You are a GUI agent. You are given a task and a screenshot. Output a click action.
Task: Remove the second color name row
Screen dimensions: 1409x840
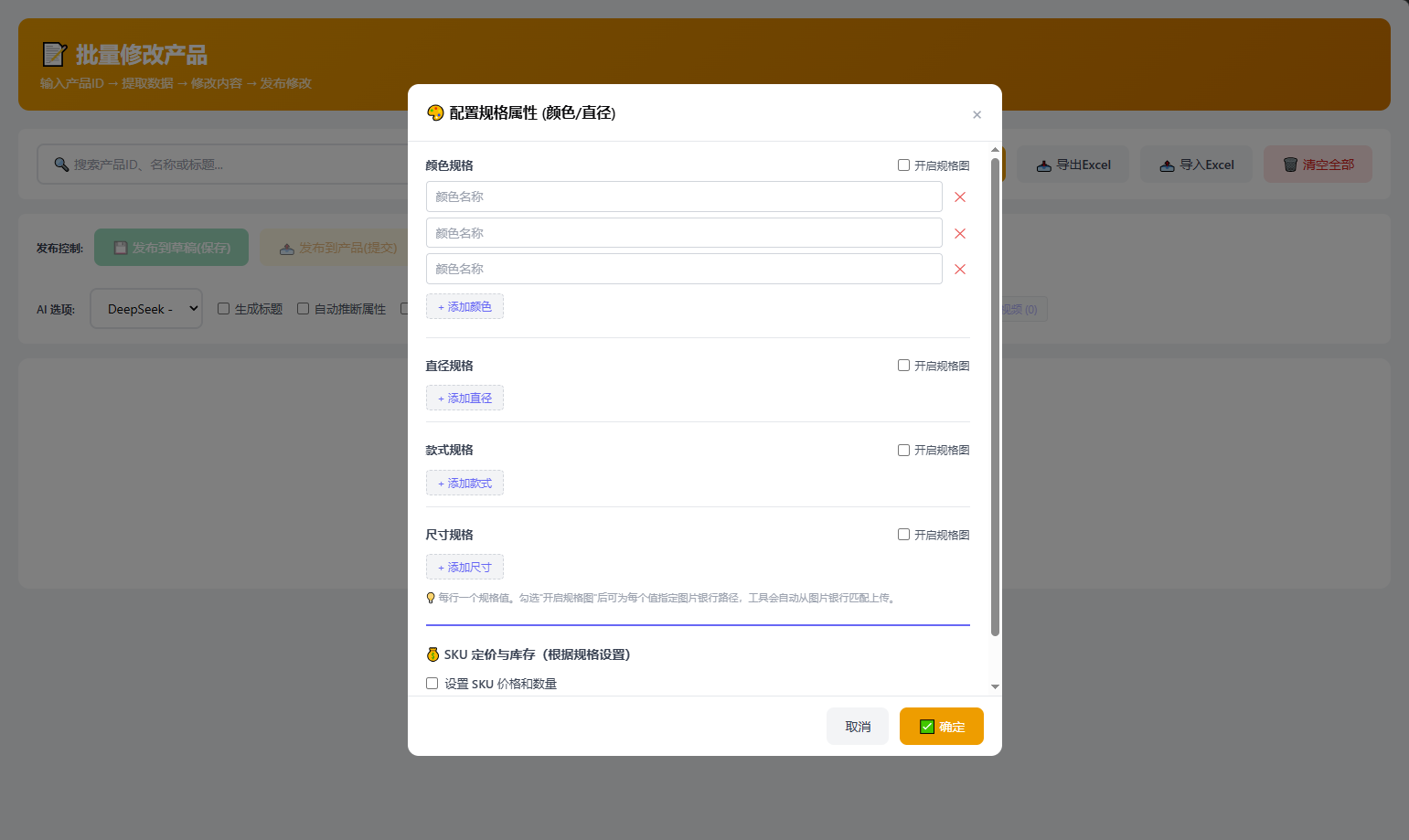tap(959, 234)
